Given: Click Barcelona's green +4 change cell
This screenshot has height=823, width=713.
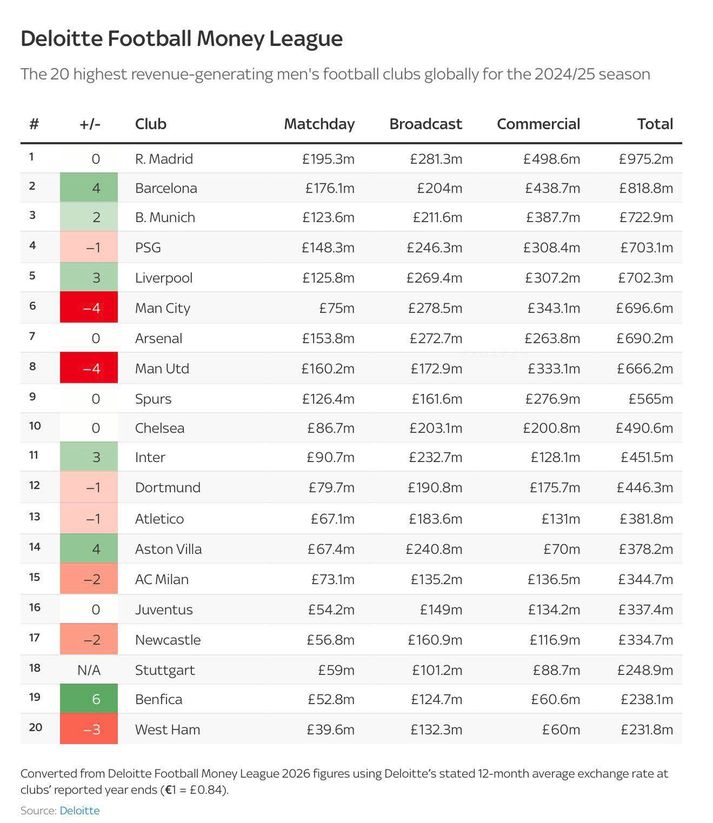Looking at the screenshot, I should coord(94,188).
